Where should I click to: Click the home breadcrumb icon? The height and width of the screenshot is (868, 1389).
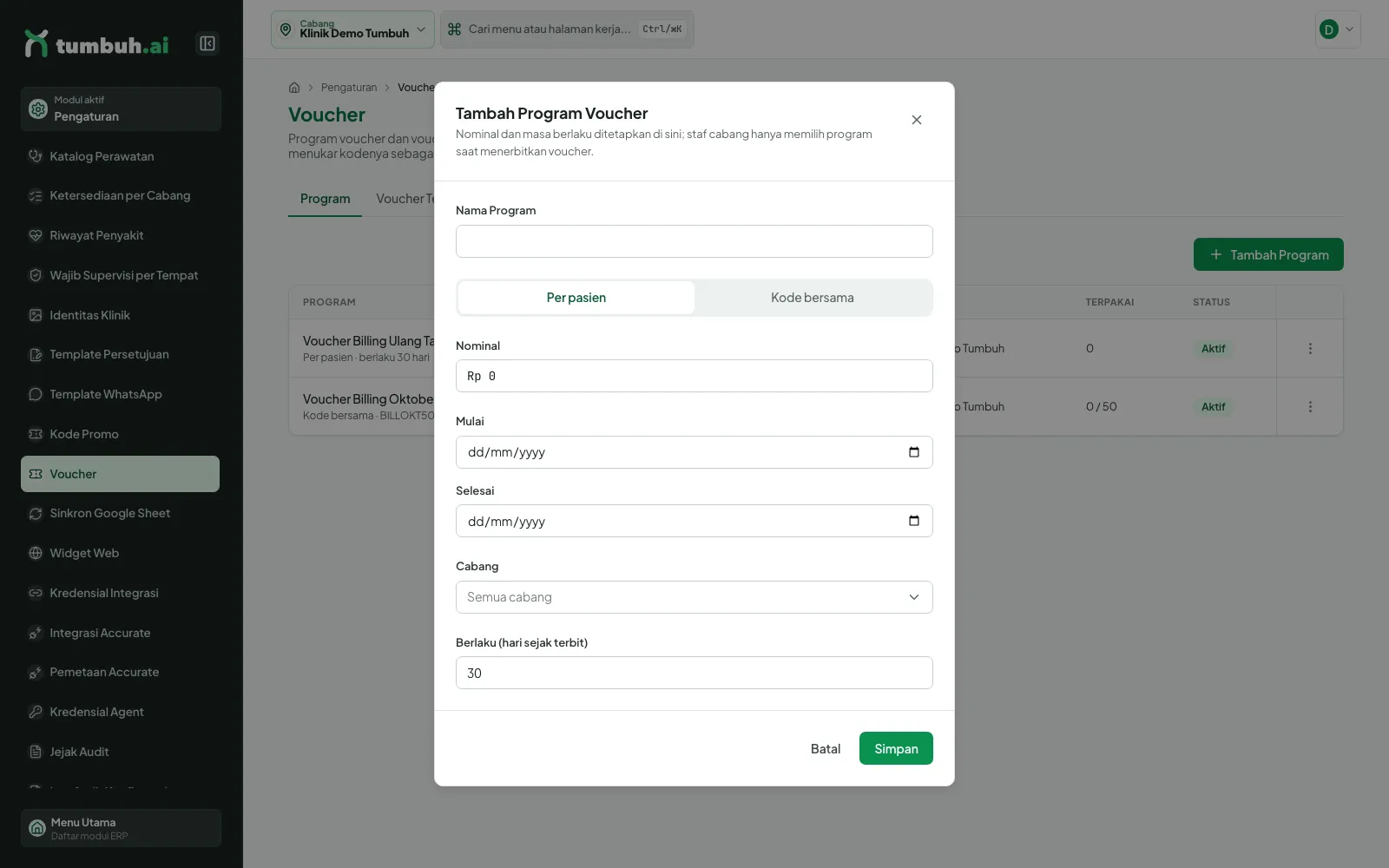(294, 88)
